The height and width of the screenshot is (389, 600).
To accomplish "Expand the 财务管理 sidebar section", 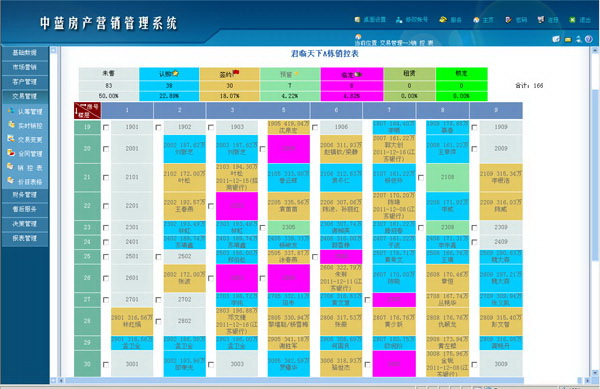I will pos(25,195).
